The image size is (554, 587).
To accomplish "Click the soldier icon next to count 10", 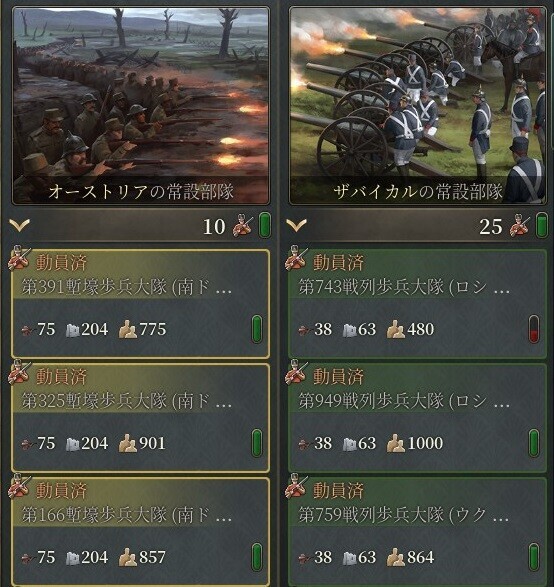I will pos(242,225).
